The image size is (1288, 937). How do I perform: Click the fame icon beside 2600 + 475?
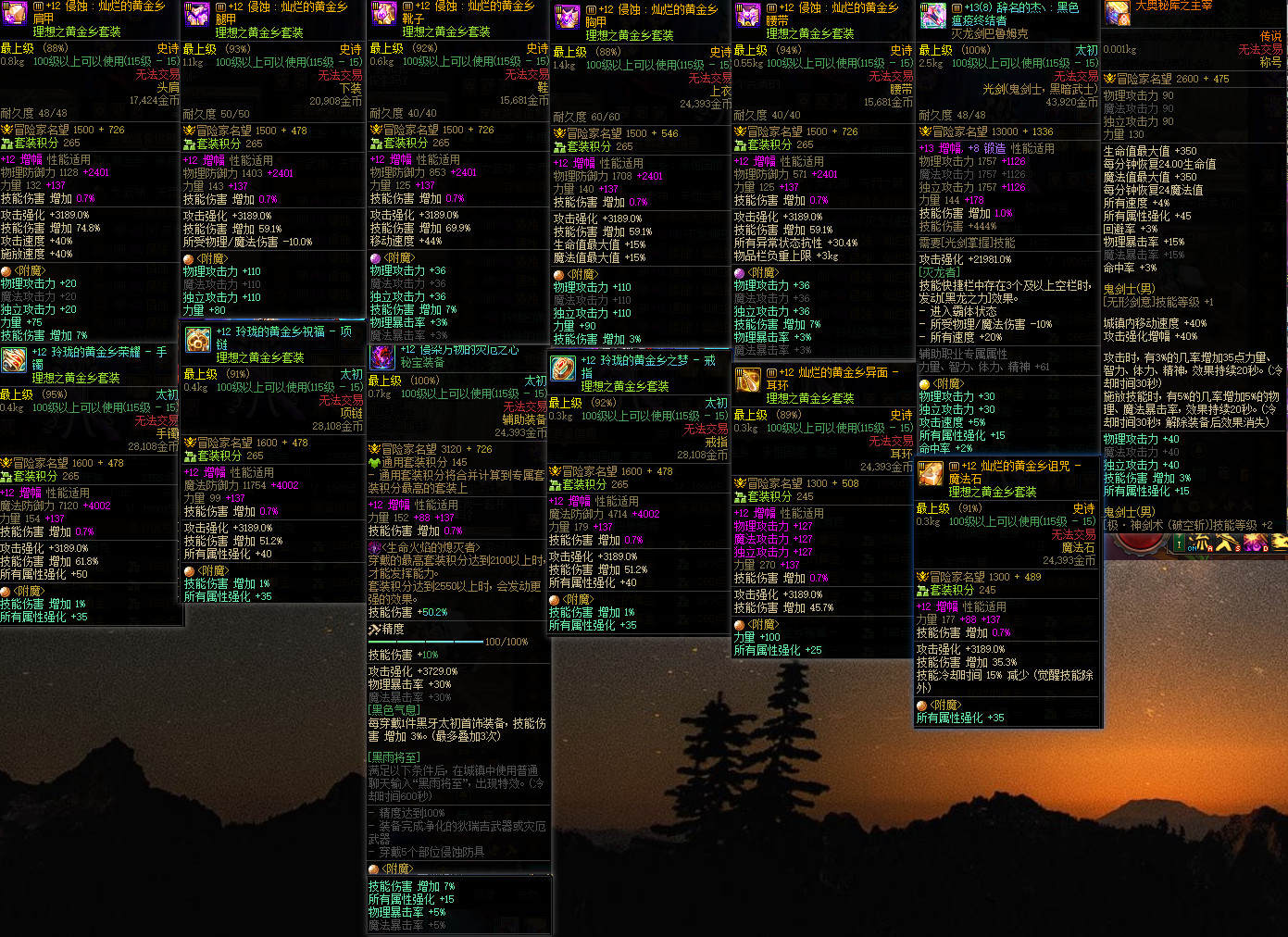[x=1109, y=80]
